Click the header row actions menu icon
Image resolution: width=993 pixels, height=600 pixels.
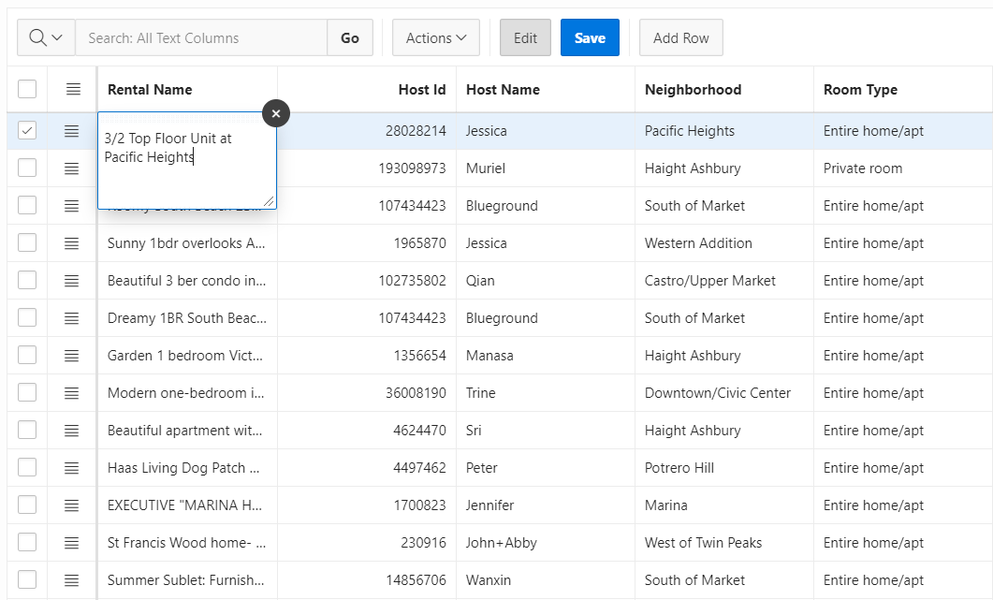pyautogui.click(x=73, y=90)
